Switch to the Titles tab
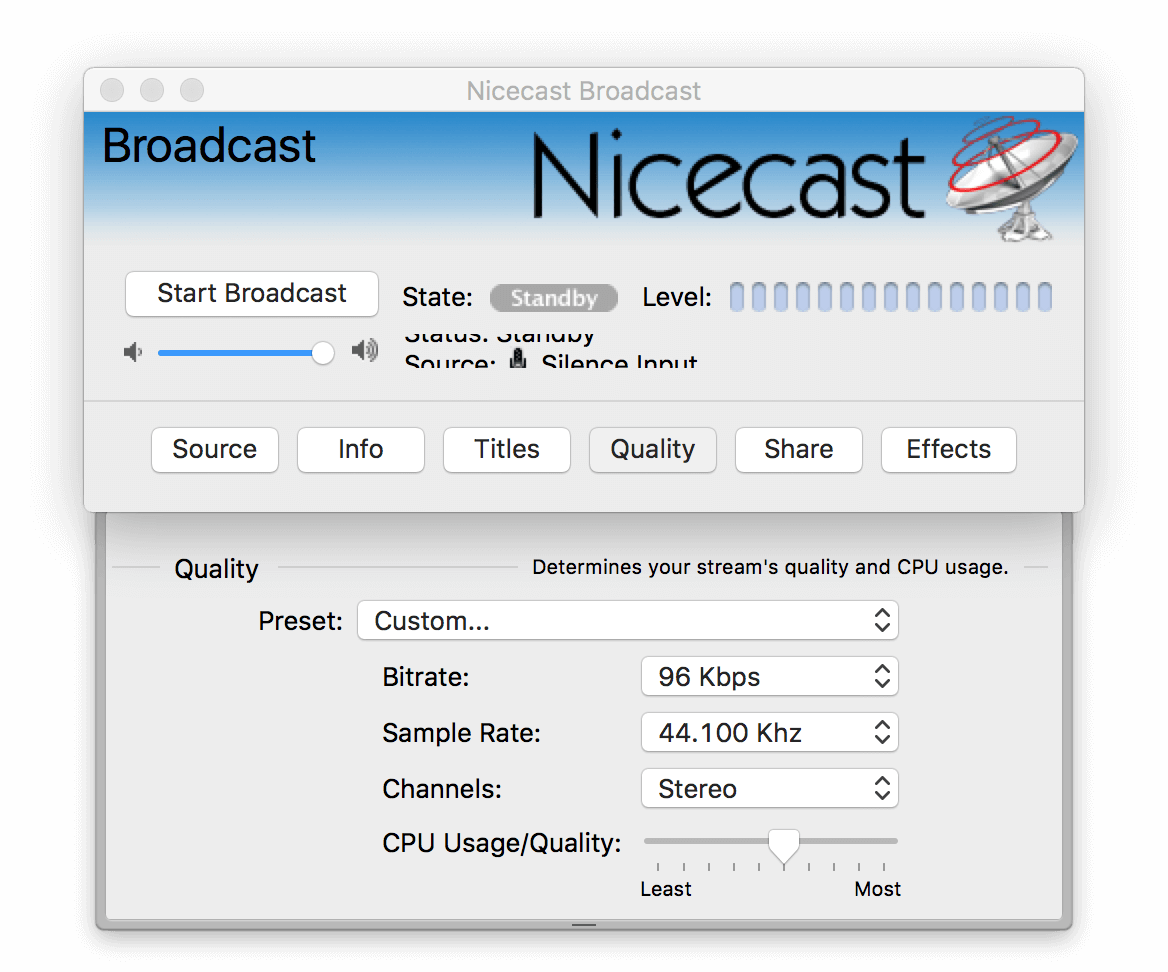 tap(507, 450)
